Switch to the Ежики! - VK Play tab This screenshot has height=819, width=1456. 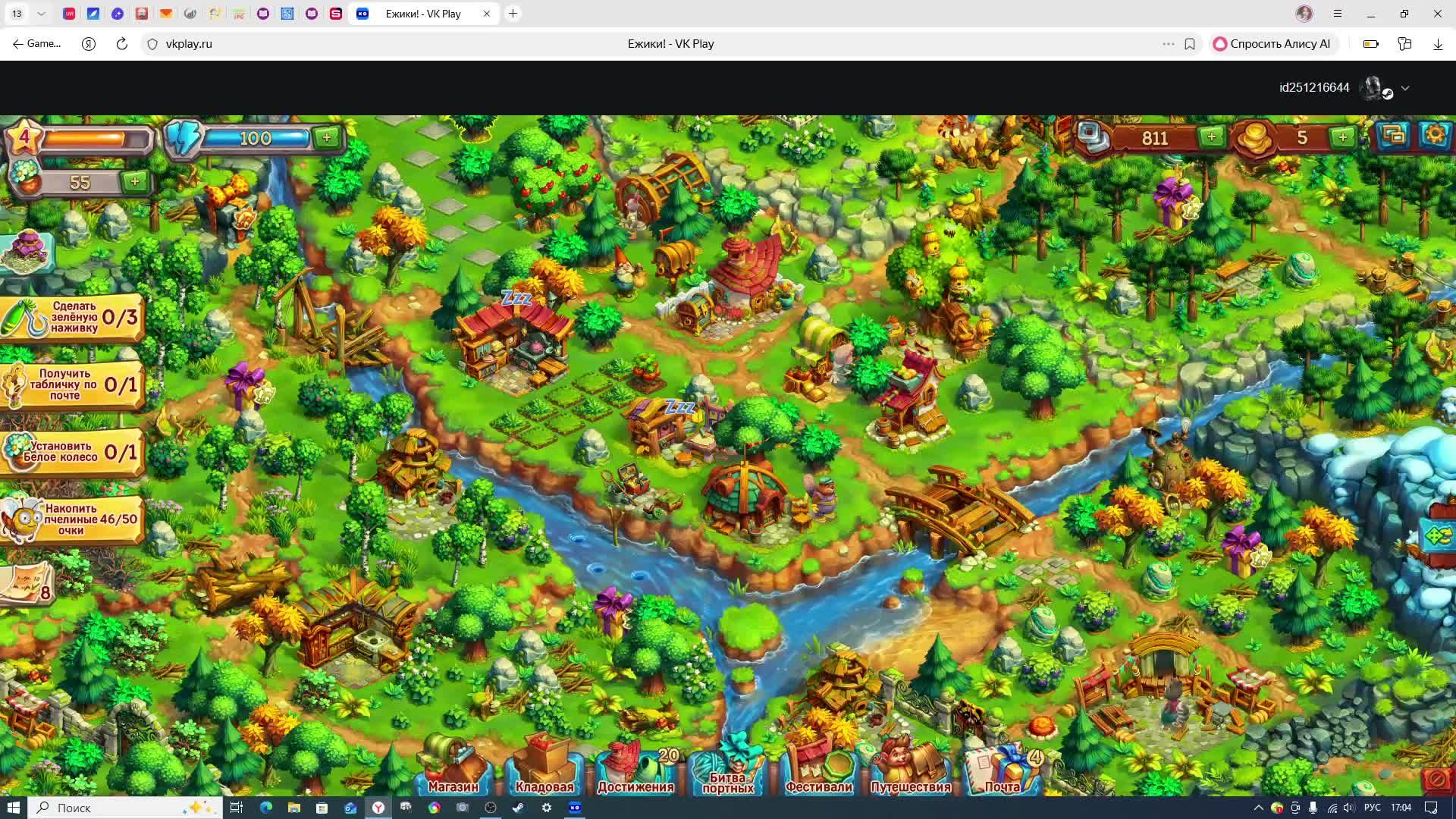[422, 14]
